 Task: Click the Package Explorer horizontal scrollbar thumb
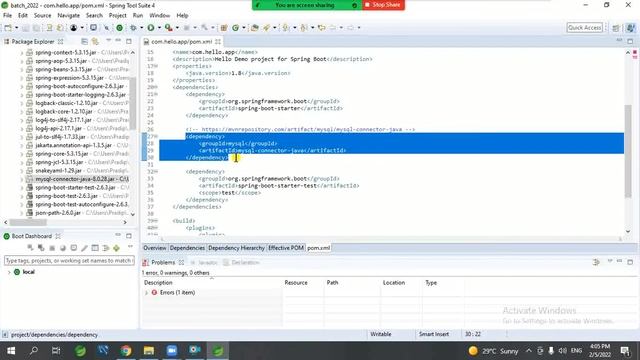[28, 222]
